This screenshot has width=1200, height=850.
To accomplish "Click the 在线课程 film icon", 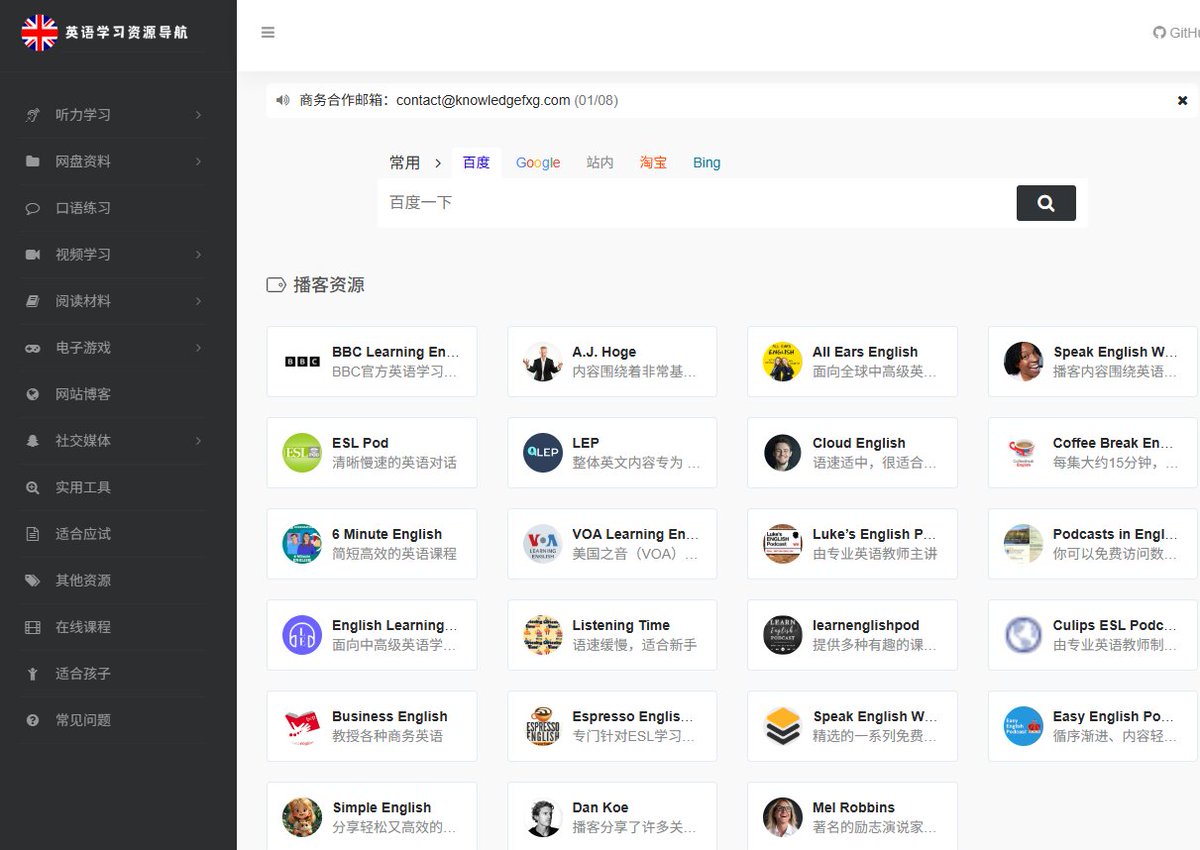I will 33,627.
